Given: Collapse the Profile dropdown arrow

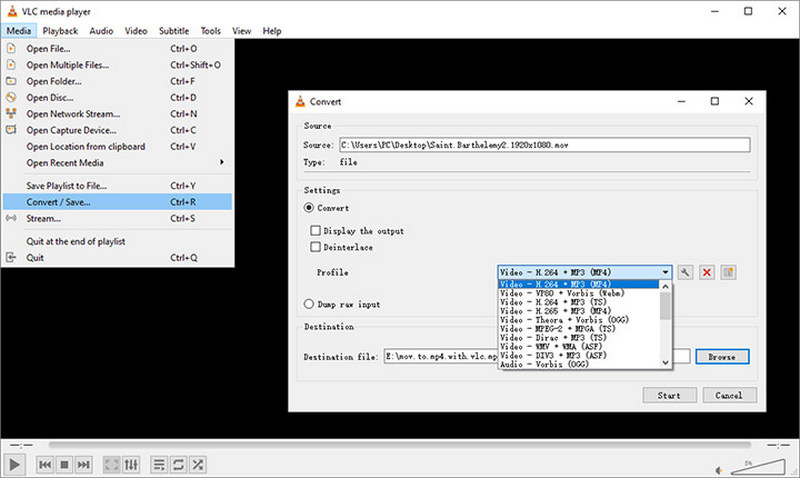Looking at the screenshot, I should tap(665, 272).
